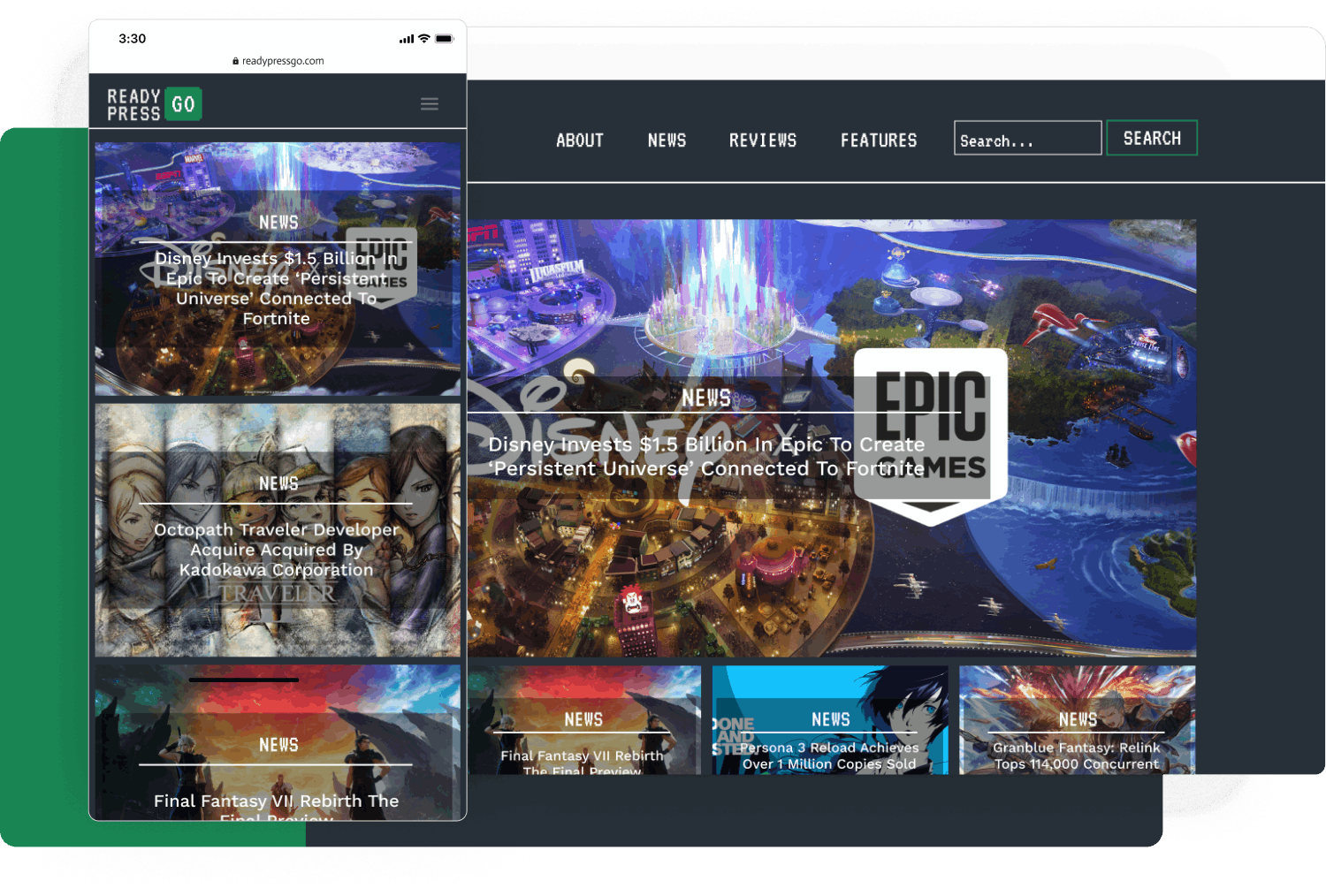Click the NEWS label on desktop hero banner
The height and width of the screenshot is (896, 1326).
706,399
